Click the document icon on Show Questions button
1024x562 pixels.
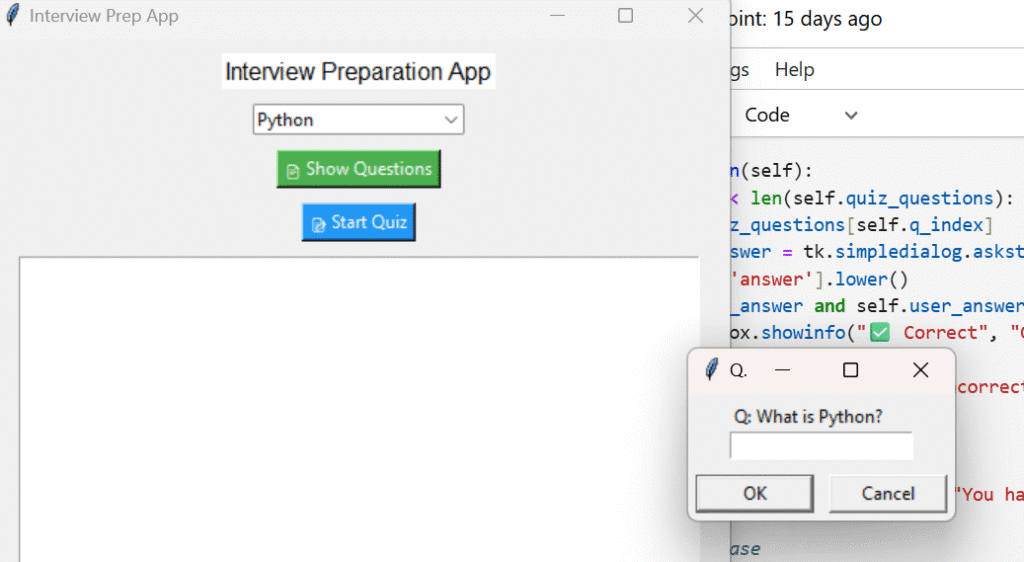[293, 171]
